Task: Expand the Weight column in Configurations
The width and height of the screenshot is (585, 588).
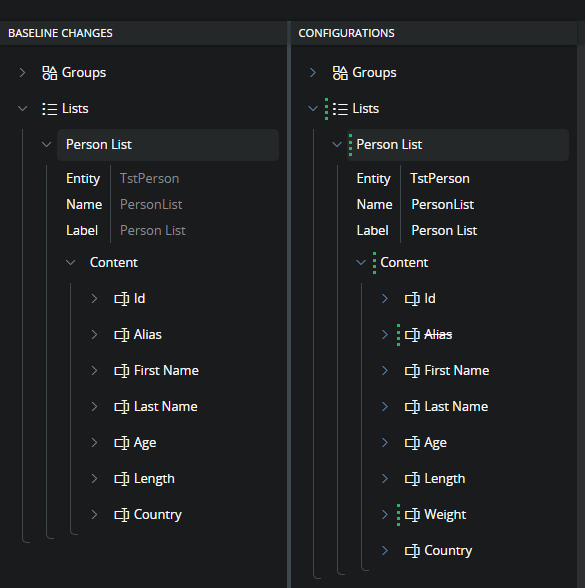Action: 385,514
